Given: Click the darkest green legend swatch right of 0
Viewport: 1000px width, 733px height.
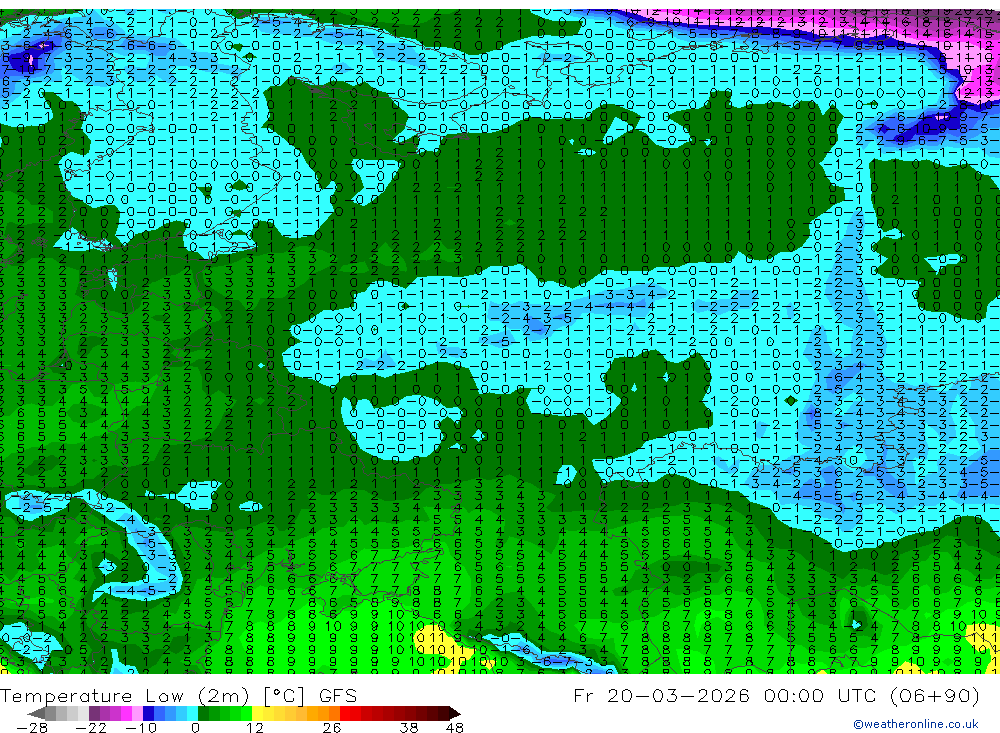Looking at the screenshot, I should coord(203,713).
